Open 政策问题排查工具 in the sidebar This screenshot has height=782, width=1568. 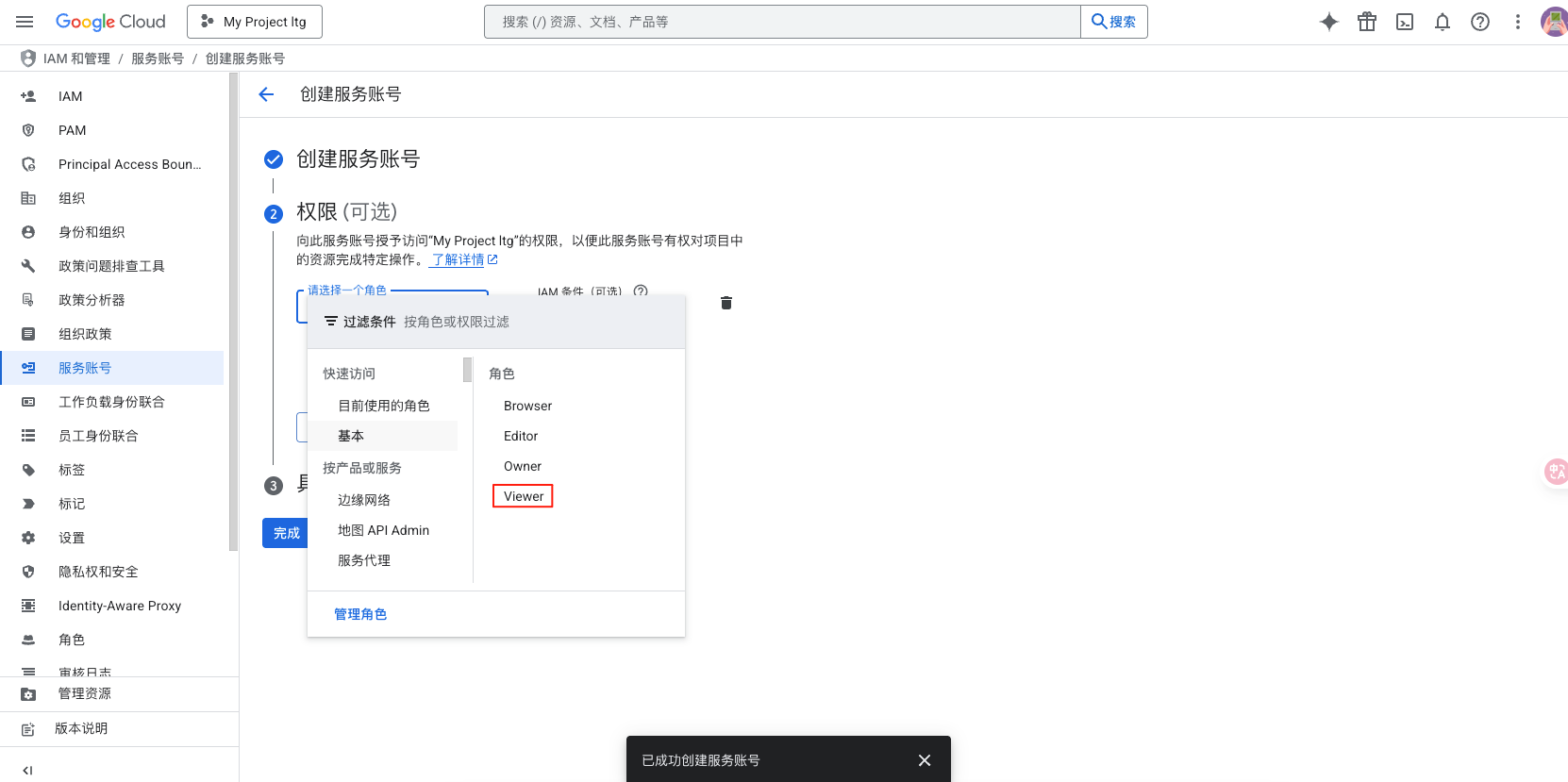pyautogui.click(x=112, y=266)
